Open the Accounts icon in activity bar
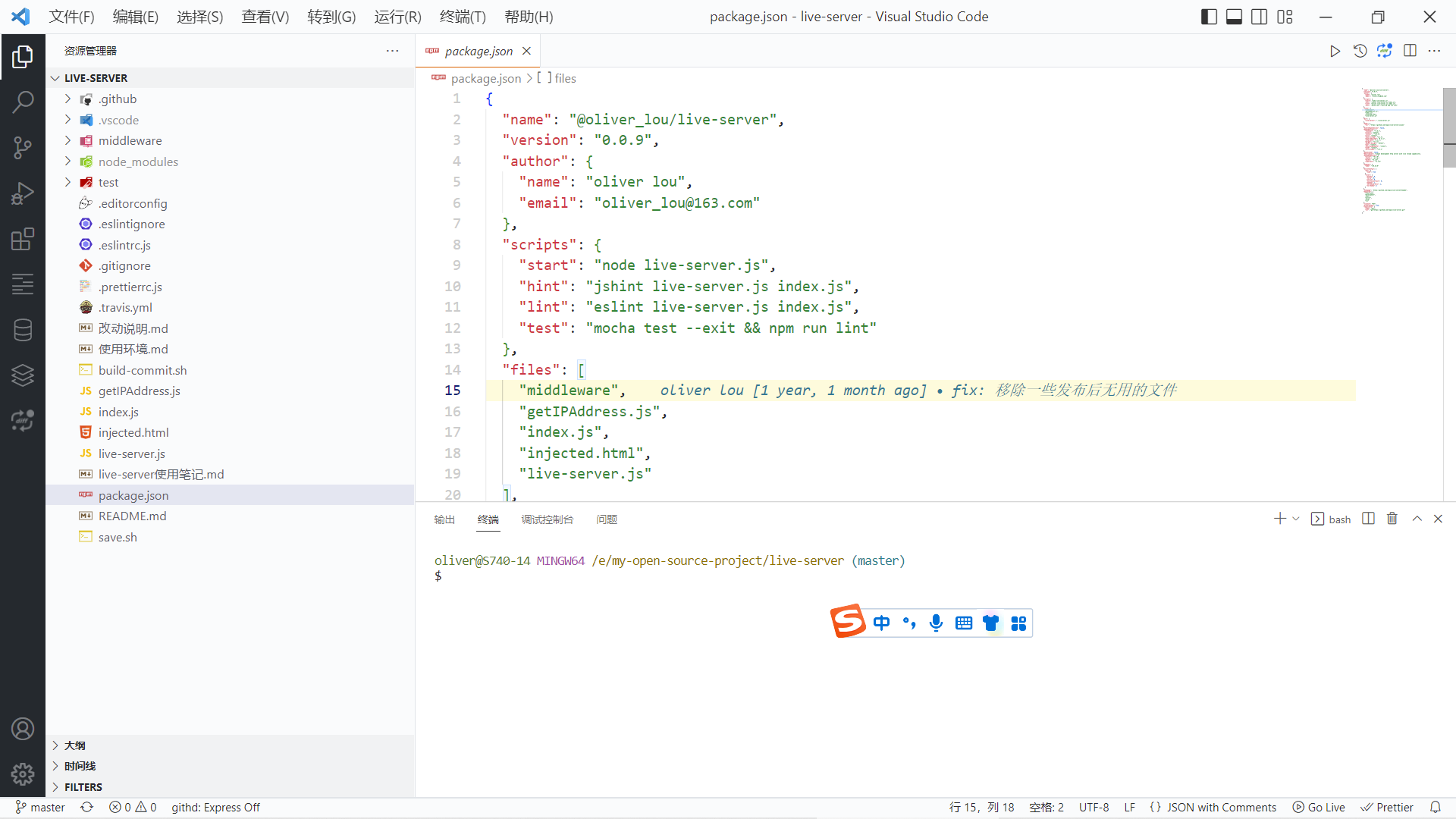Viewport: 1456px width, 819px height. click(23, 729)
